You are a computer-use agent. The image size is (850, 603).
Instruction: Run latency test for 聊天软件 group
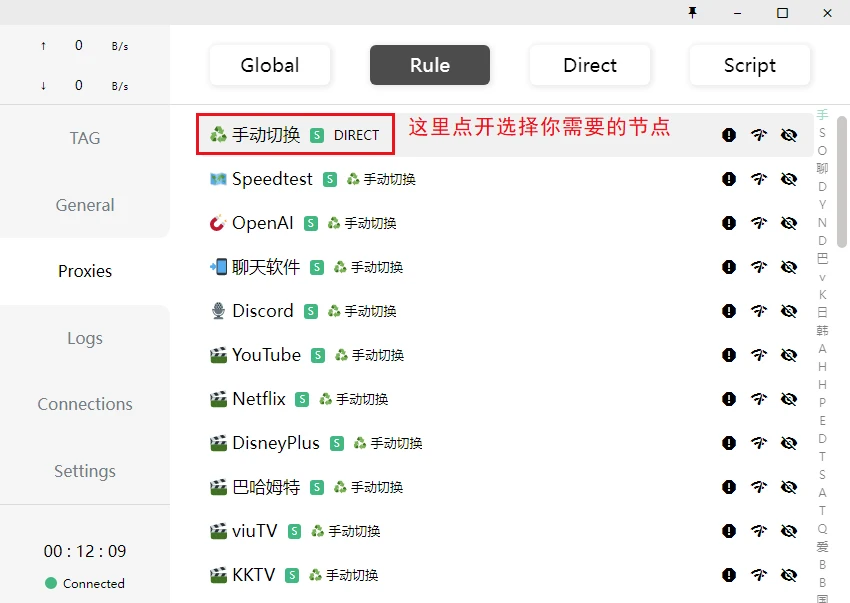tap(759, 267)
